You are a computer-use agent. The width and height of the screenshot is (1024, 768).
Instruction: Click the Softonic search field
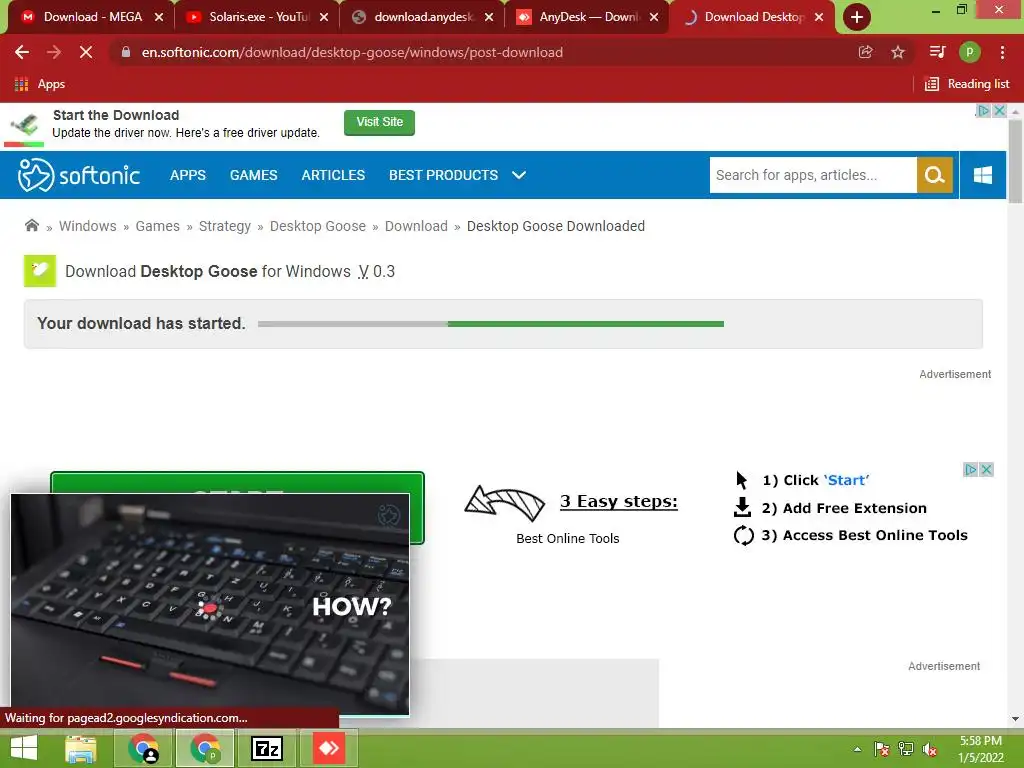[813, 175]
